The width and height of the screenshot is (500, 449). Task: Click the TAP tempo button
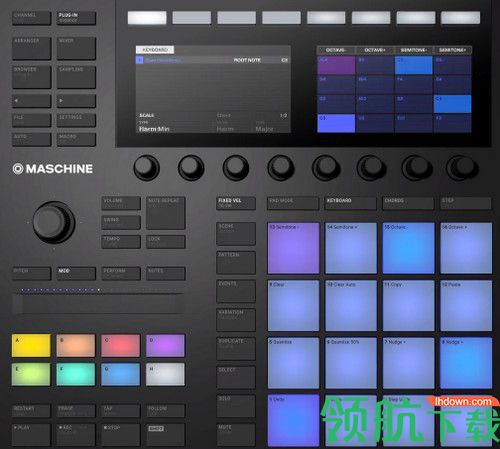(121, 411)
